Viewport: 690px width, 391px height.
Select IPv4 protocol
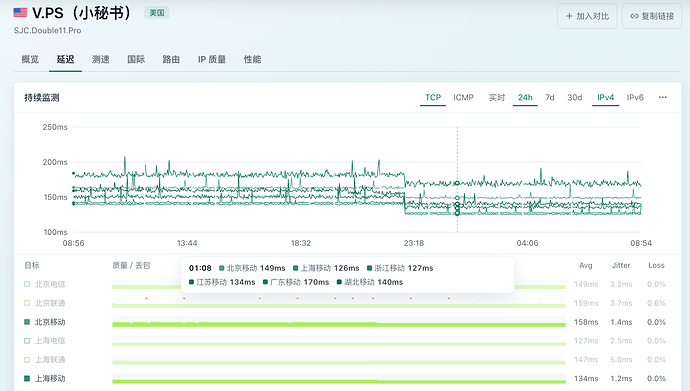606,97
